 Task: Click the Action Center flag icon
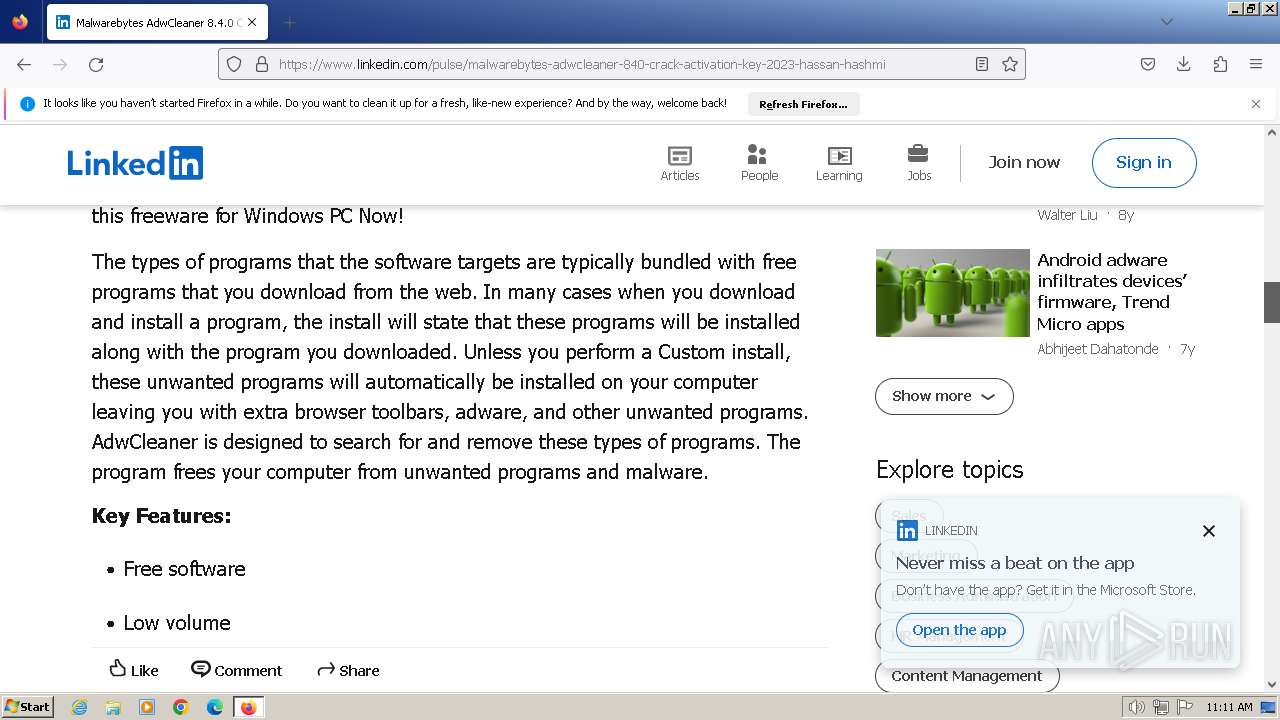coord(1184,707)
